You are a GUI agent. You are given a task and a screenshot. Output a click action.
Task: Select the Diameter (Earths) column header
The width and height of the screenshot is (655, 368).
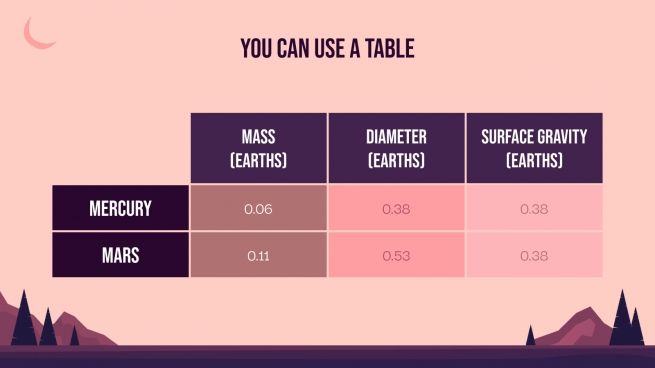tap(396, 148)
